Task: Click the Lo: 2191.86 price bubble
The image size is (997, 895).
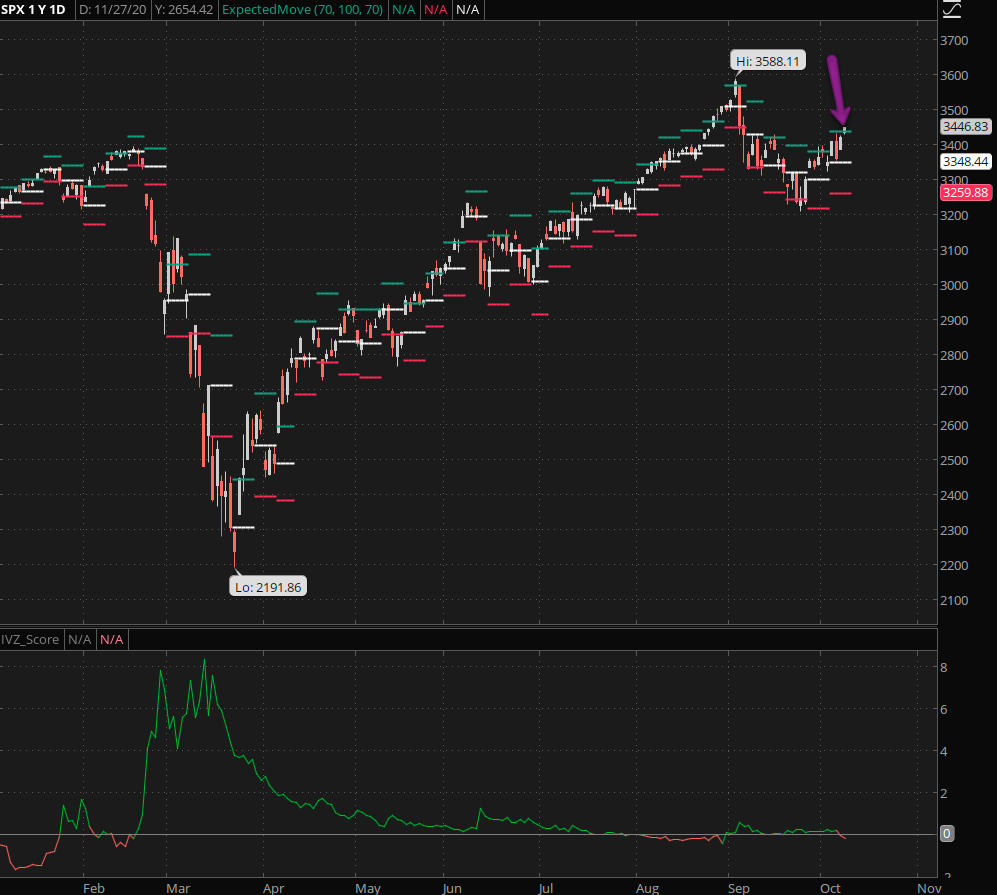Action: (268, 587)
